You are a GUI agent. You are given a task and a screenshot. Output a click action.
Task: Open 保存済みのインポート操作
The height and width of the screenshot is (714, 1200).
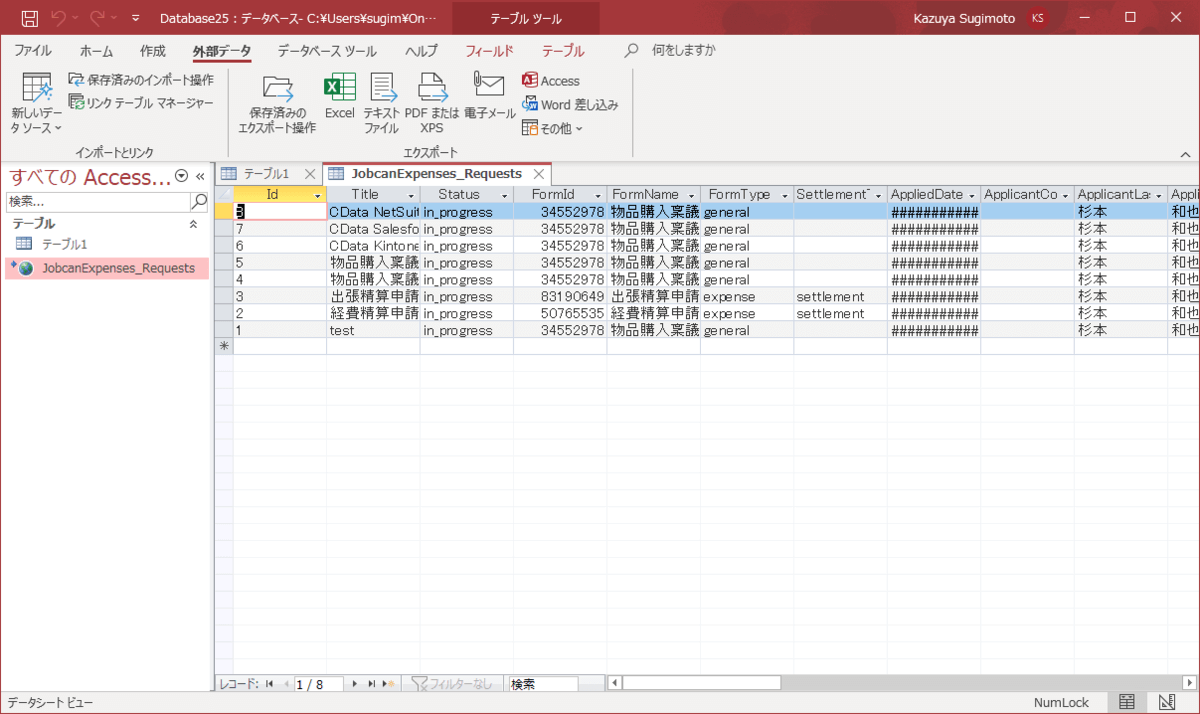click(x=141, y=79)
